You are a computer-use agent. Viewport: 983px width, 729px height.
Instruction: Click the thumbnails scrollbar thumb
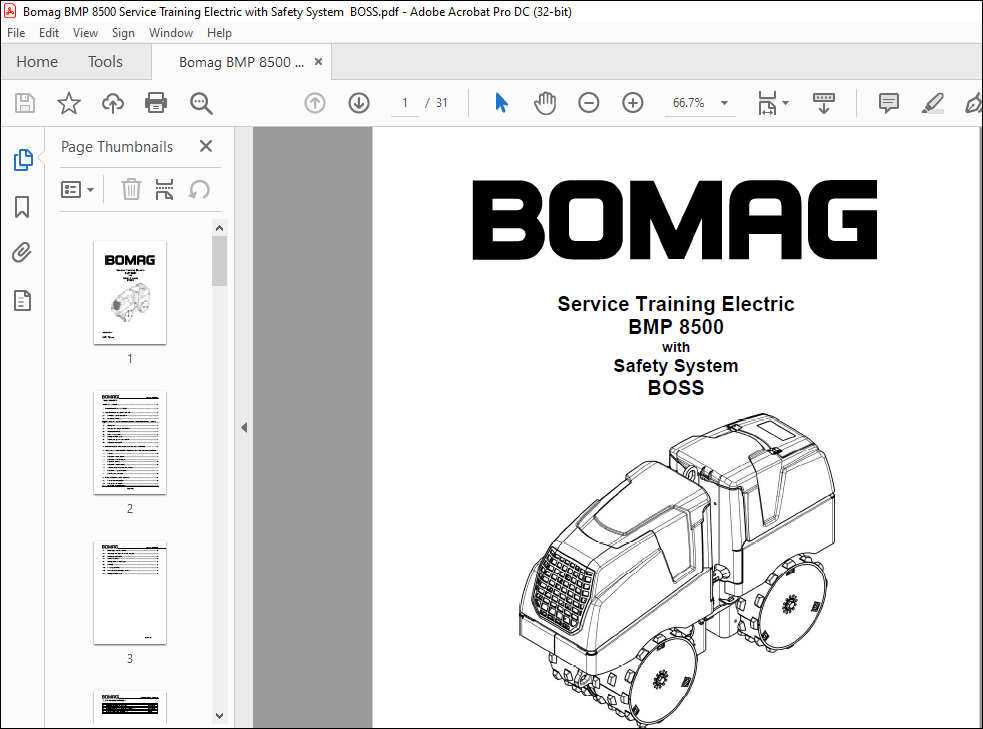tap(219, 261)
